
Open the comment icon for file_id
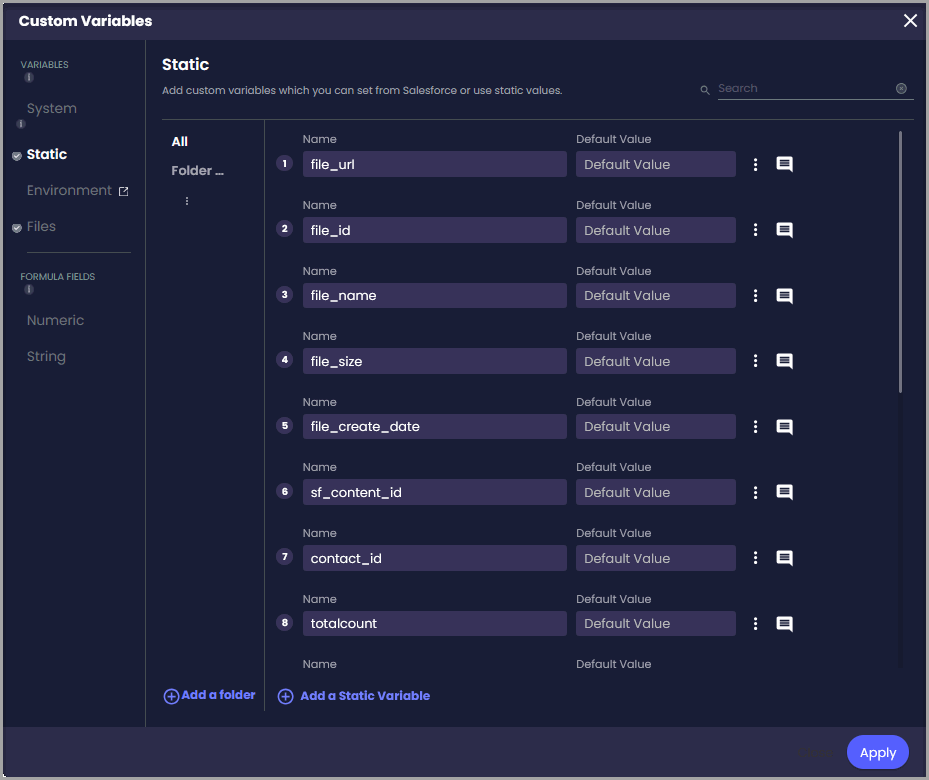[784, 230]
